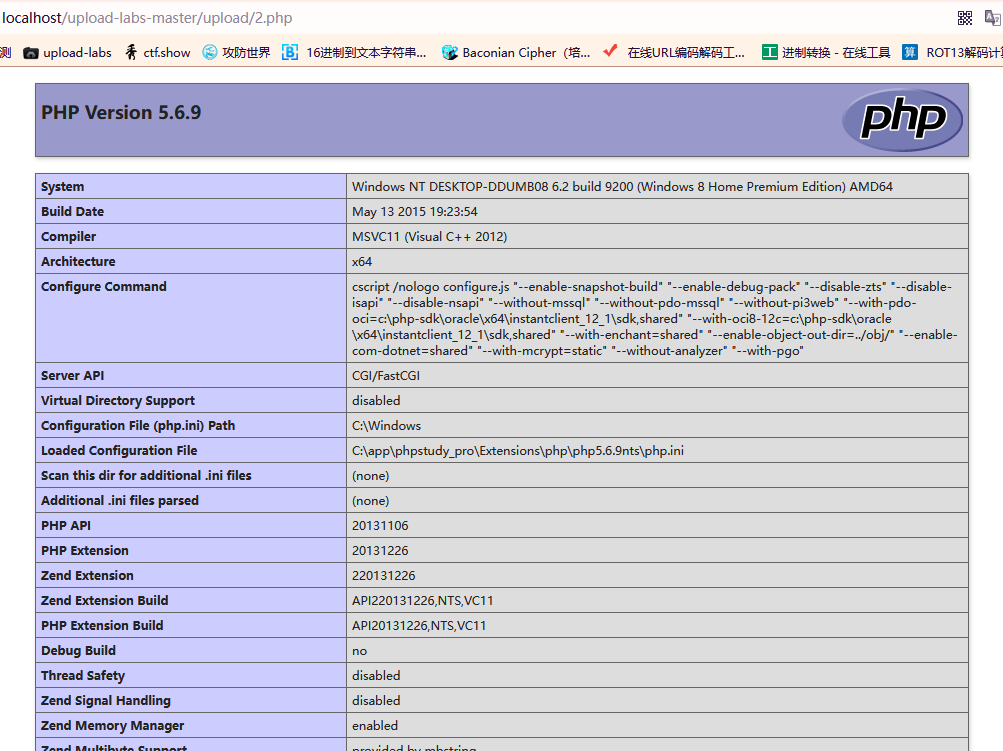
Task: Click Scan this dir for additional .ini files
Action: tap(146, 475)
